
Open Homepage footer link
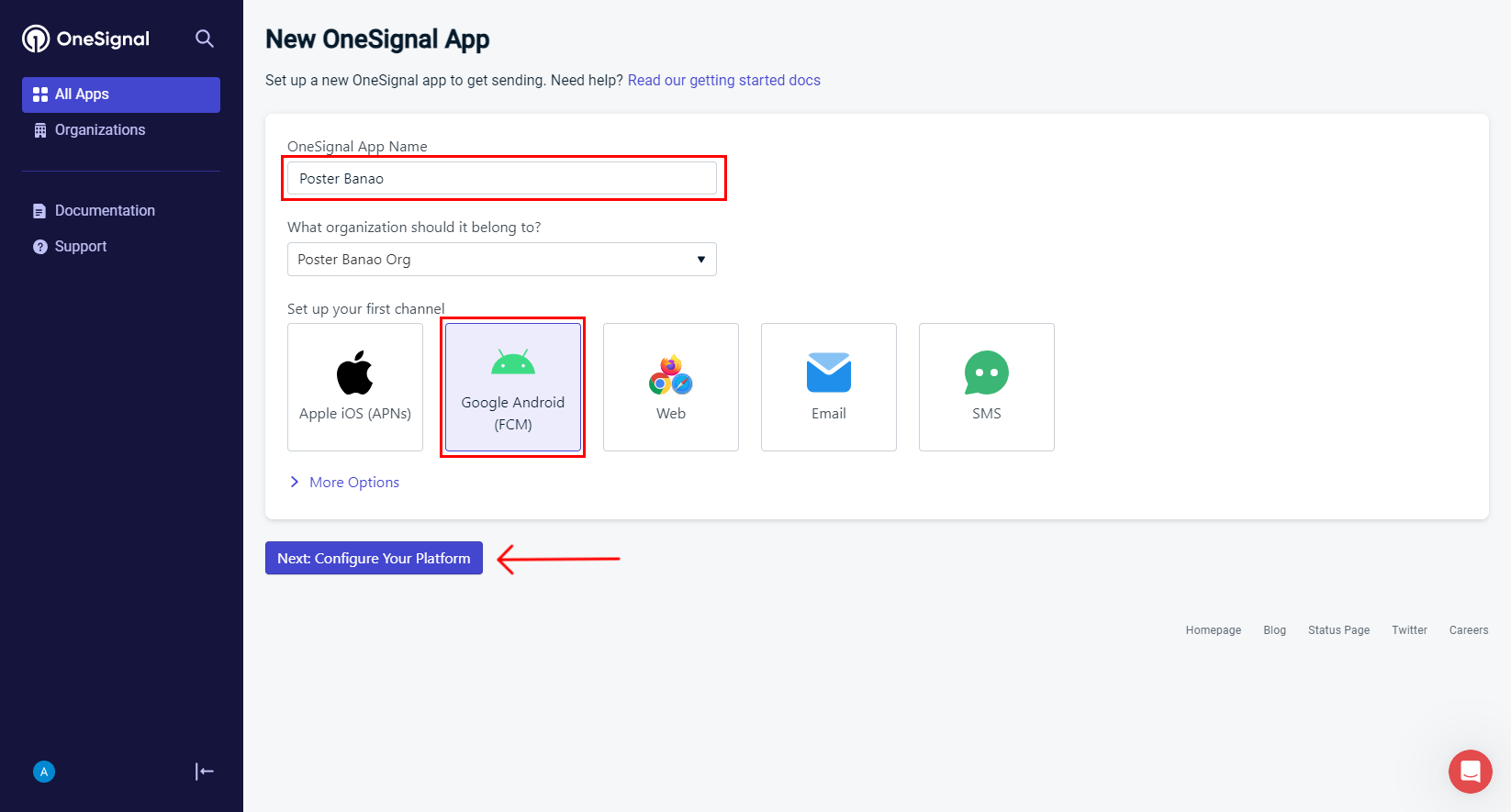(x=1214, y=630)
